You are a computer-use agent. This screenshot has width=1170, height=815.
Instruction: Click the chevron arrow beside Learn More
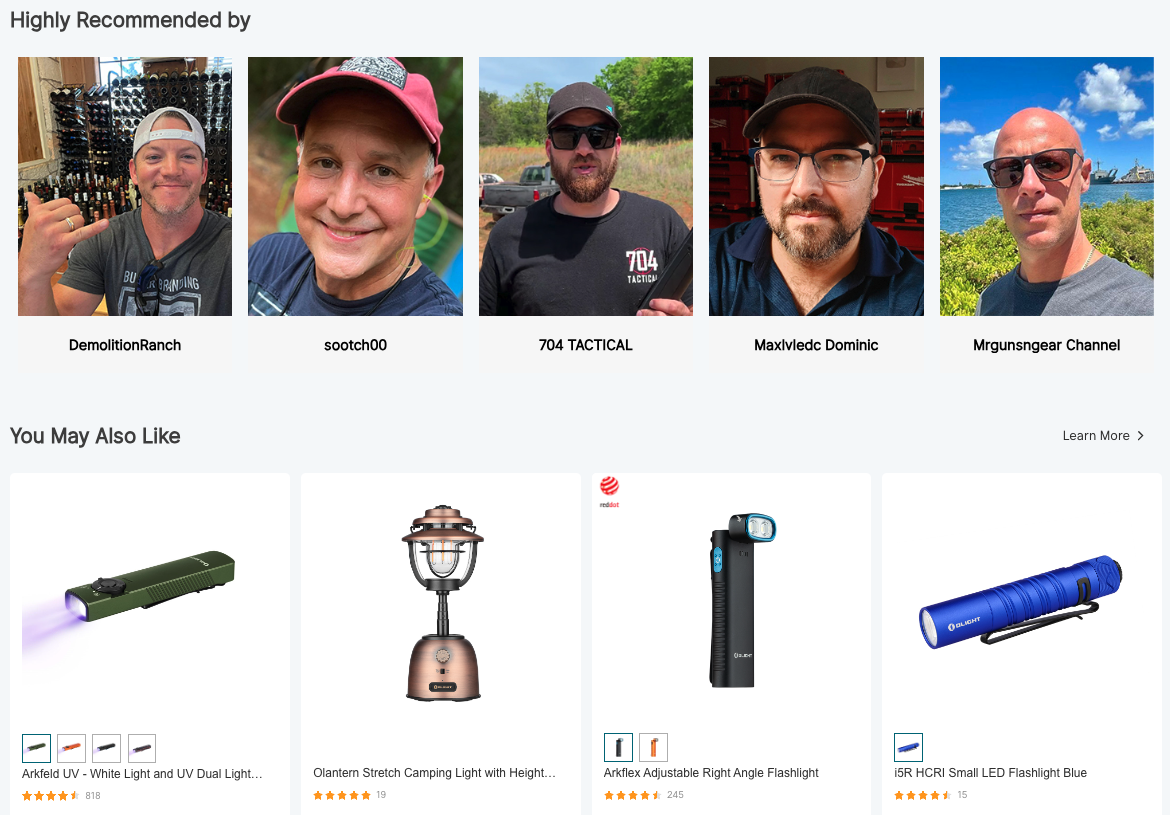click(x=1140, y=436)
